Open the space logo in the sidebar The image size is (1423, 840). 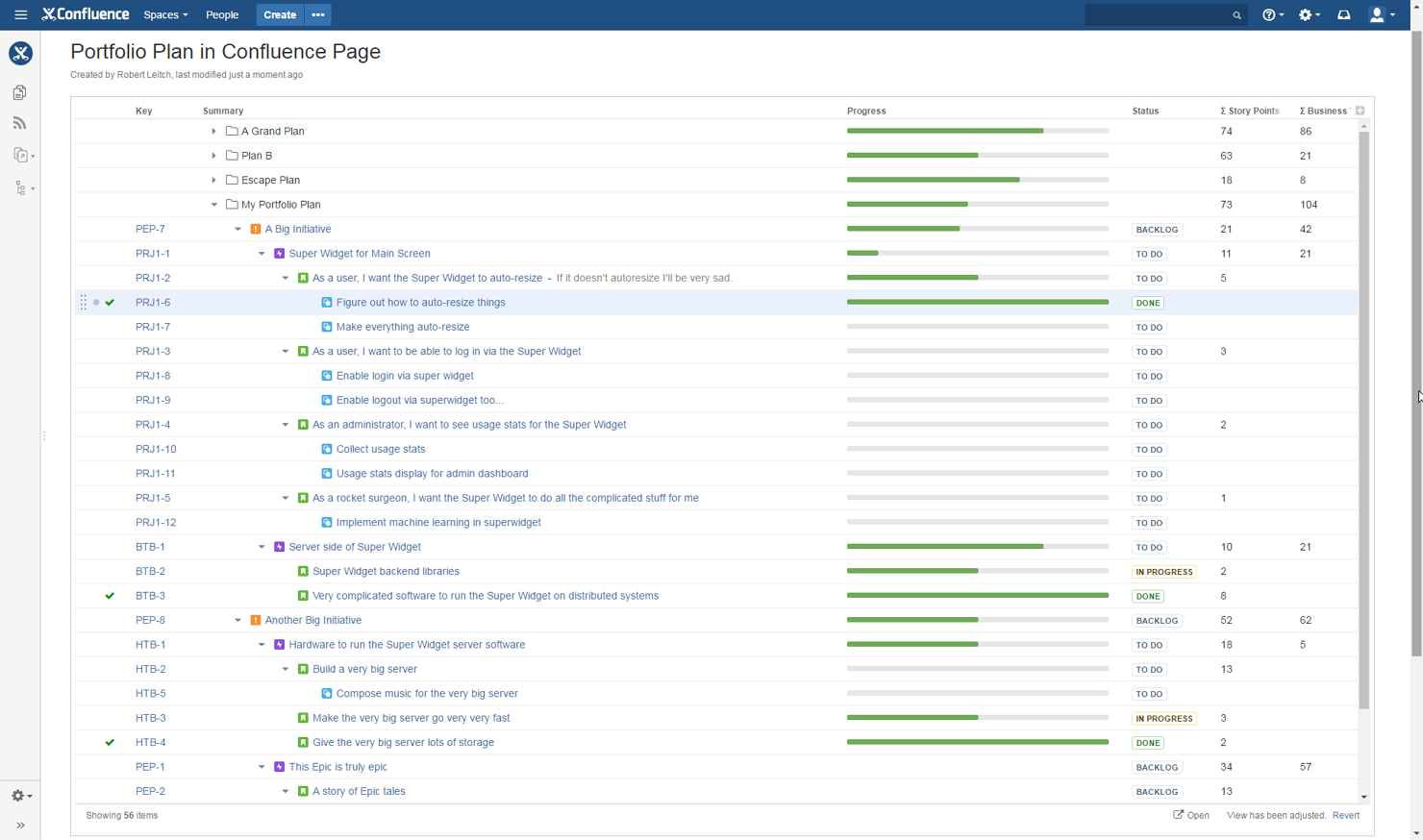[x=20, y=53]
